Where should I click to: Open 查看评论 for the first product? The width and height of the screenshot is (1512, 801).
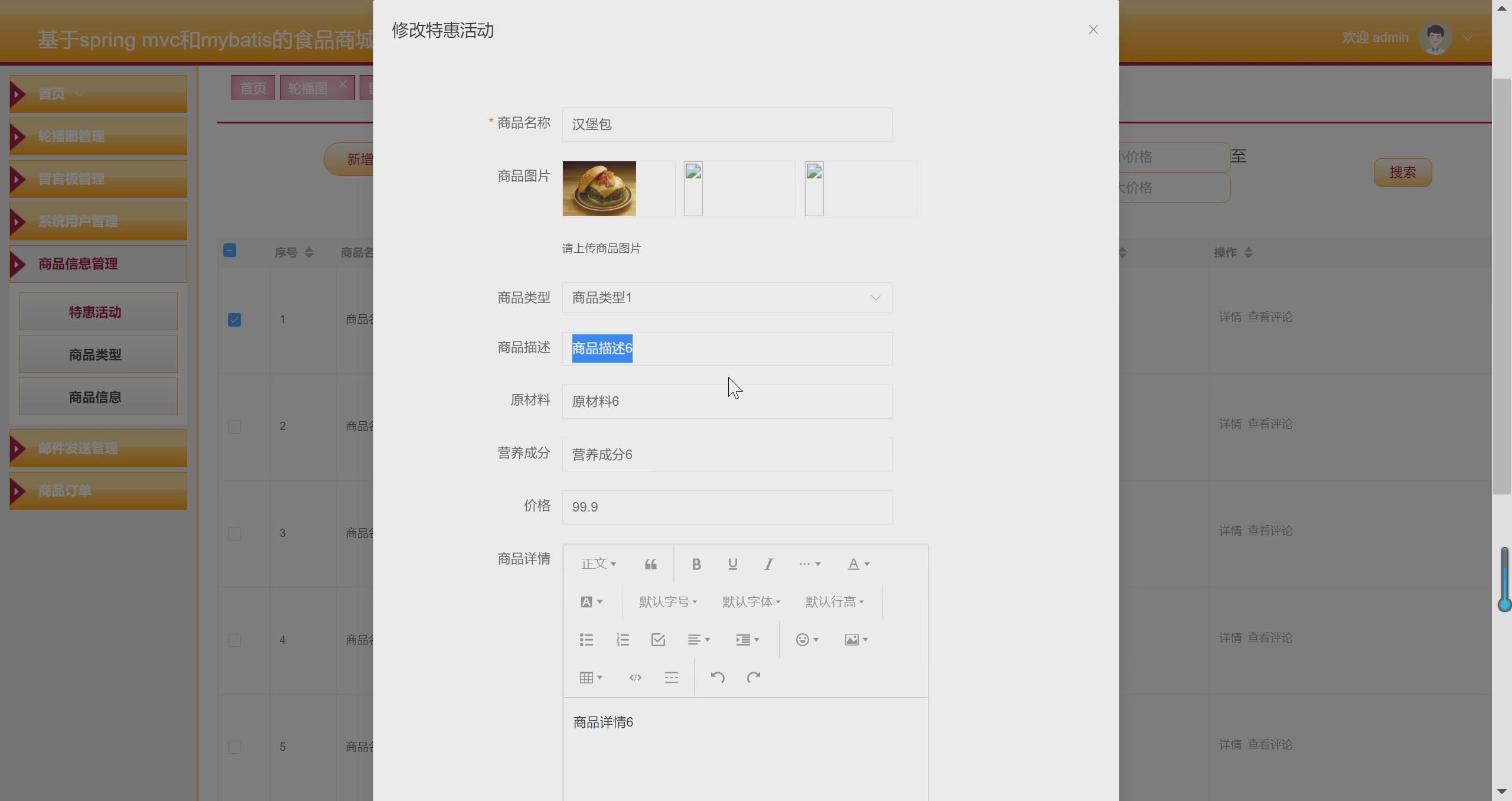pyautogui.click(x=1270, y=317)
